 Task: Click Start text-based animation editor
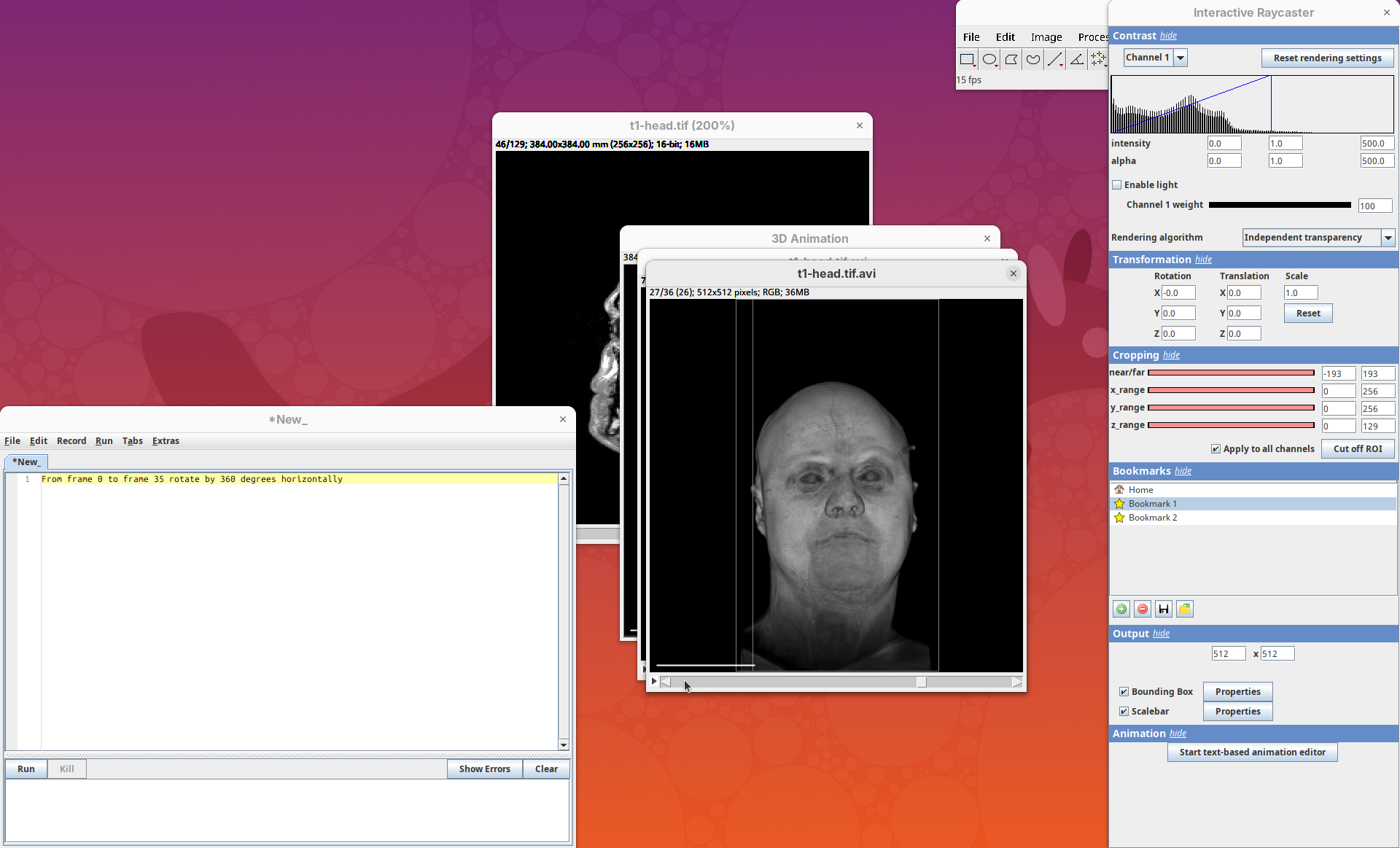click(1252, 752)
